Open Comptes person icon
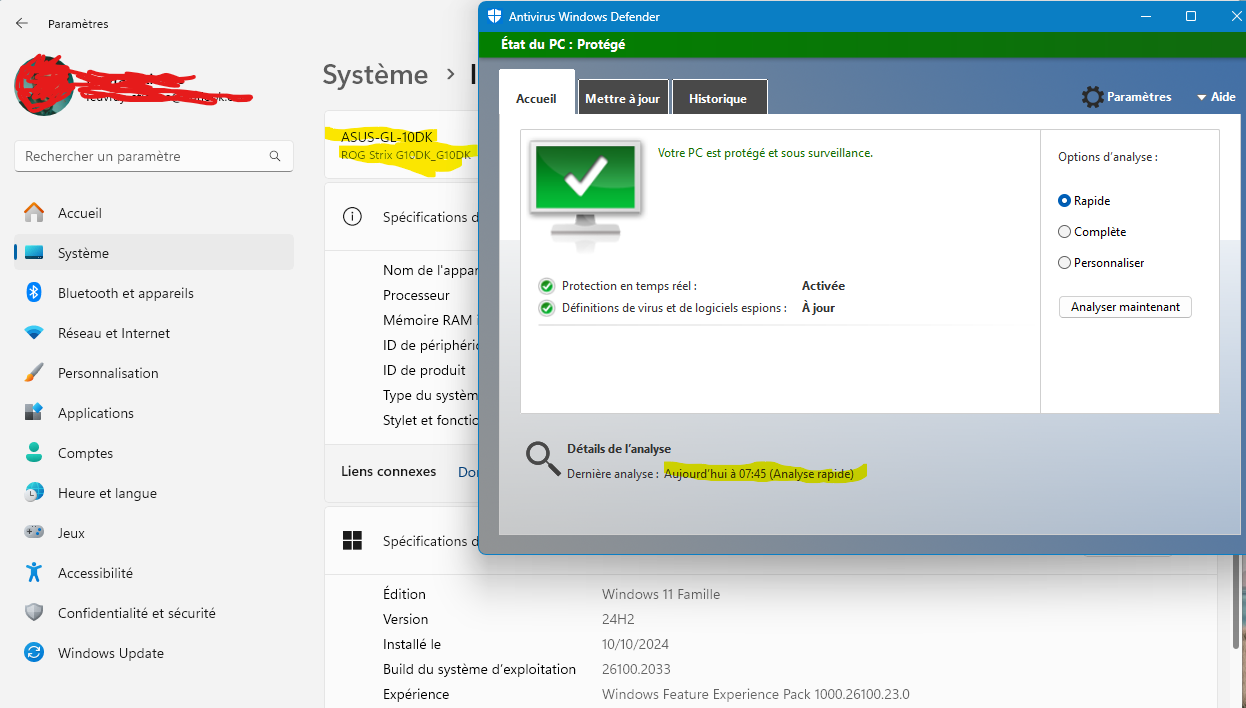This screenshot has width=1246, height=708. (34, 453)
